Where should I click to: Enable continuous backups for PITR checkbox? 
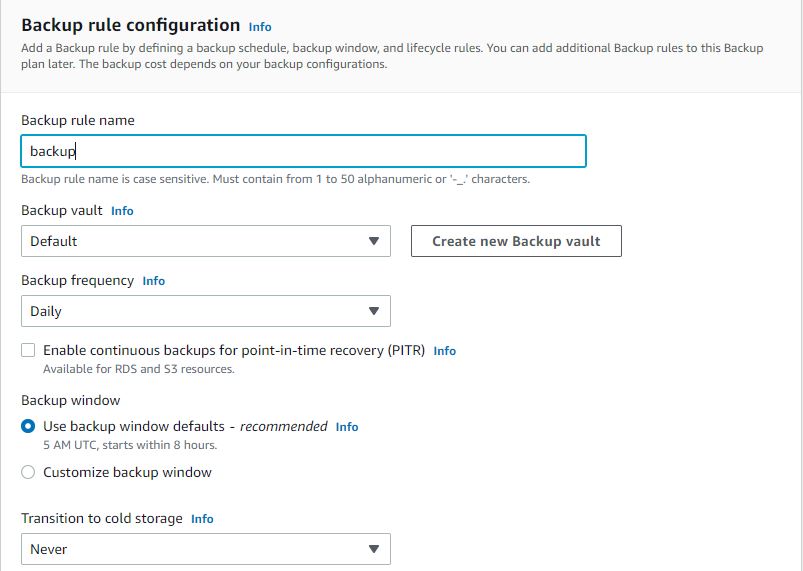pos(28,351)
